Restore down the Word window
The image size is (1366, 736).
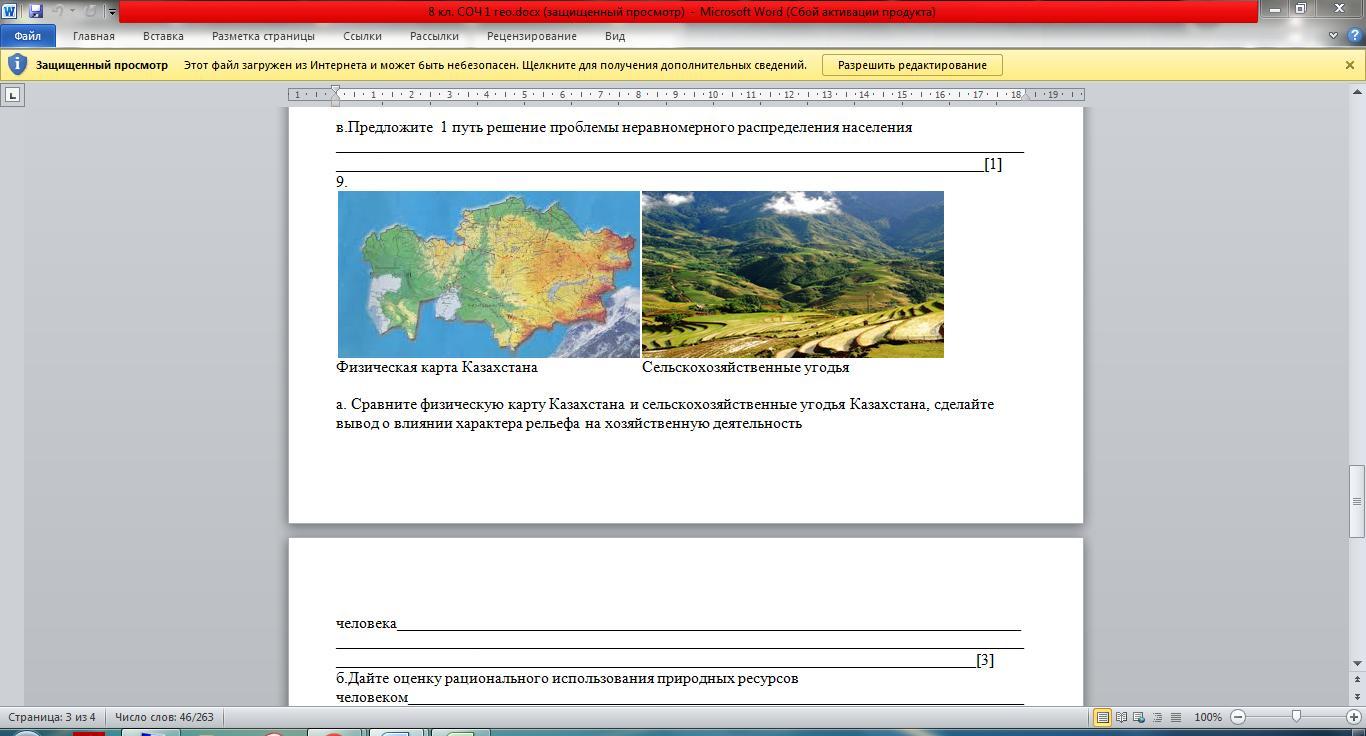point(1301,9)
